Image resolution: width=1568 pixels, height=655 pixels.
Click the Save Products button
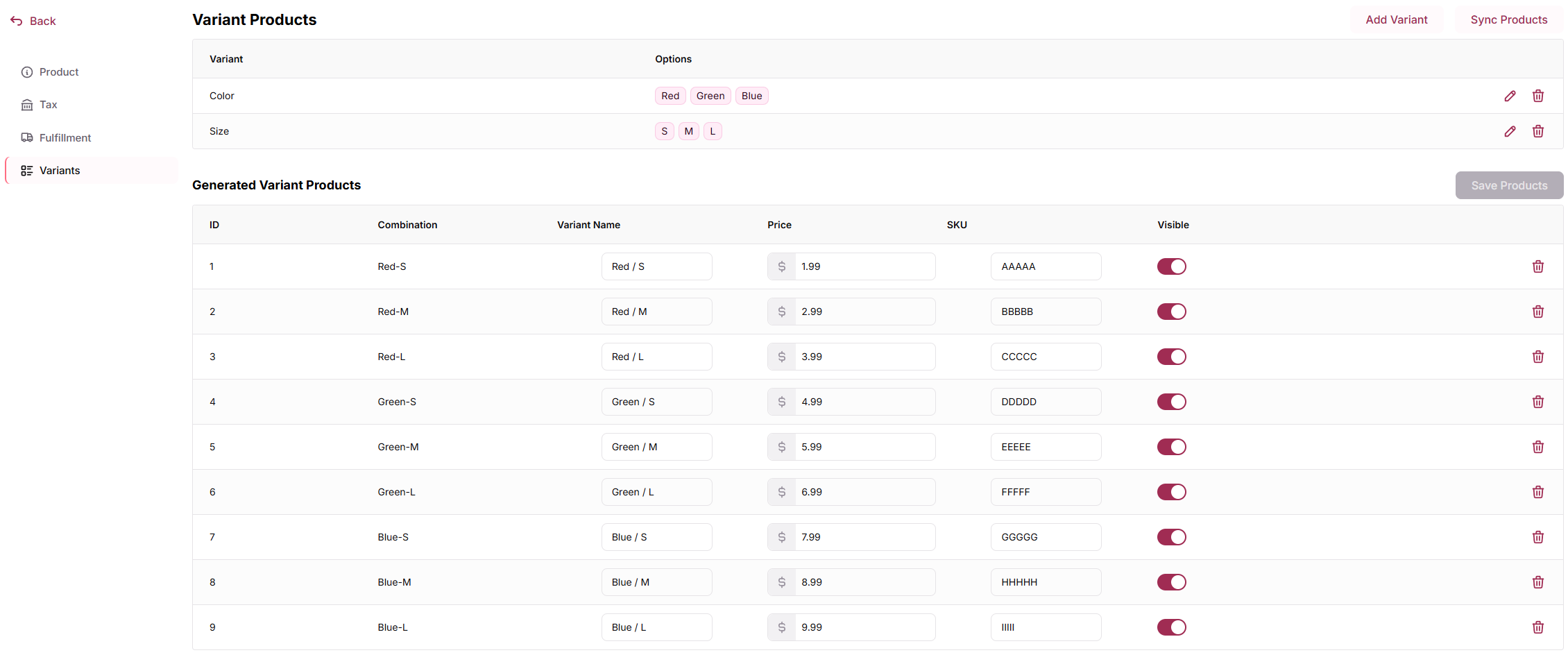pos(1509,185)
